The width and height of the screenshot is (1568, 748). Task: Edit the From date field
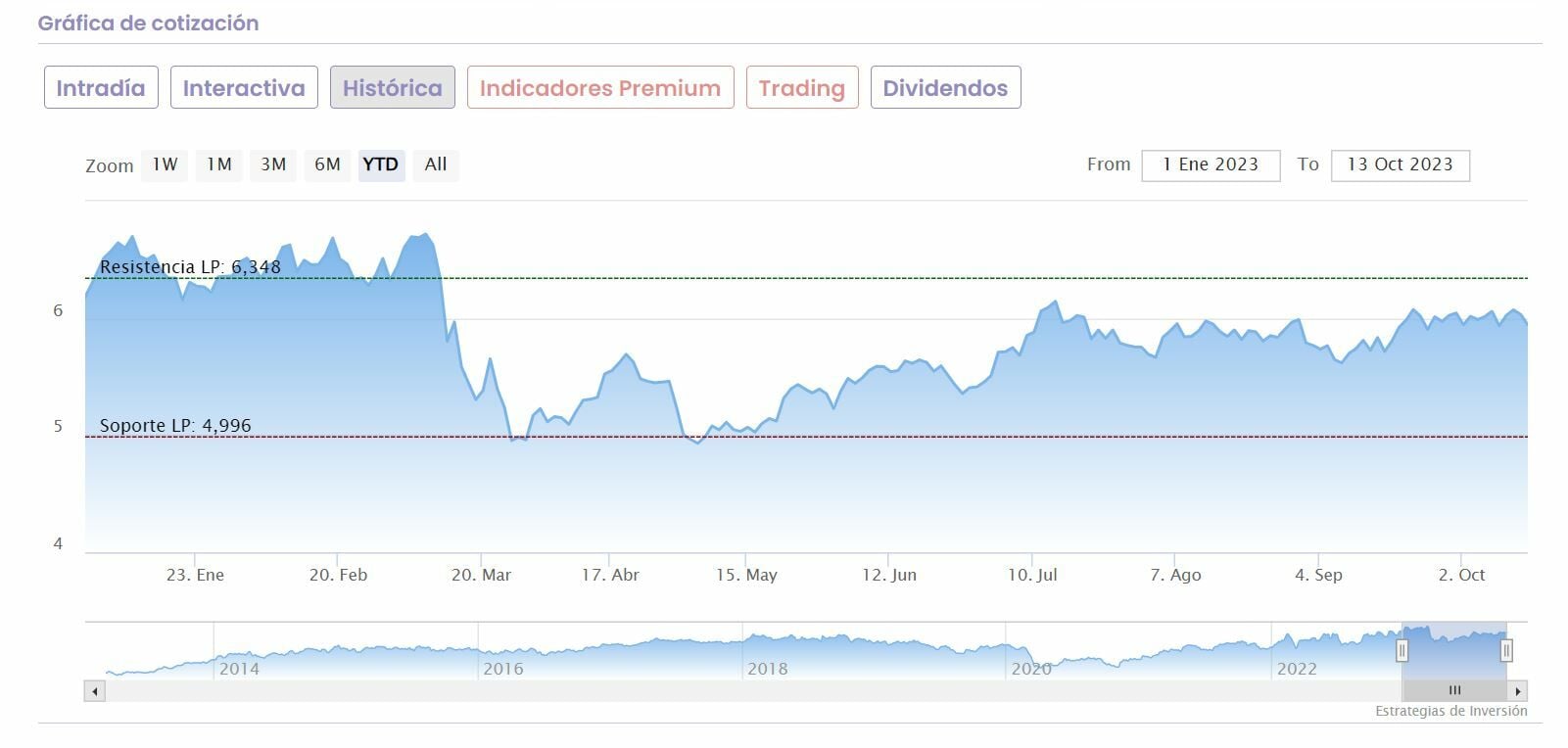pyautogui.click(x=1211, y=164)
